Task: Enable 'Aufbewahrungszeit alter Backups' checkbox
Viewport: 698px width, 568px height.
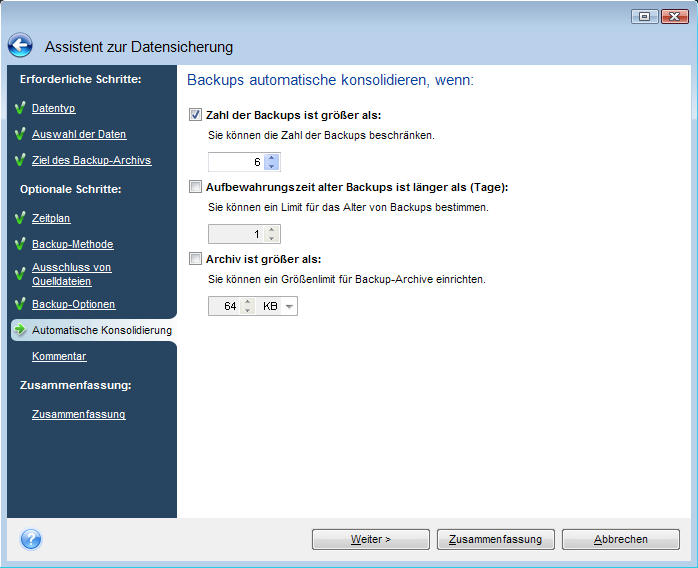Action: coord(195,187)
